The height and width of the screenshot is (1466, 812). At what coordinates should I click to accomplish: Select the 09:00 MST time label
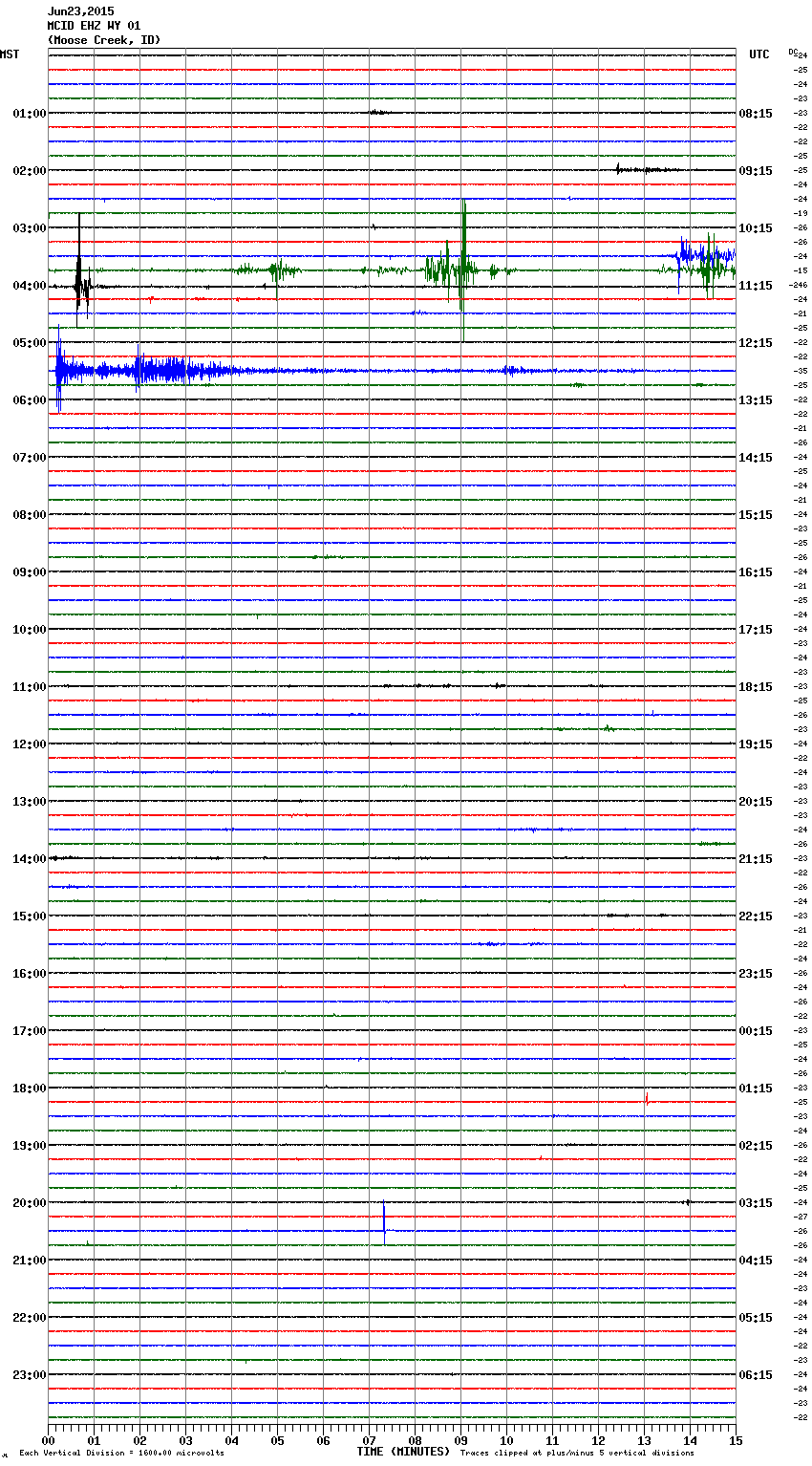click(x=30, y=572)
